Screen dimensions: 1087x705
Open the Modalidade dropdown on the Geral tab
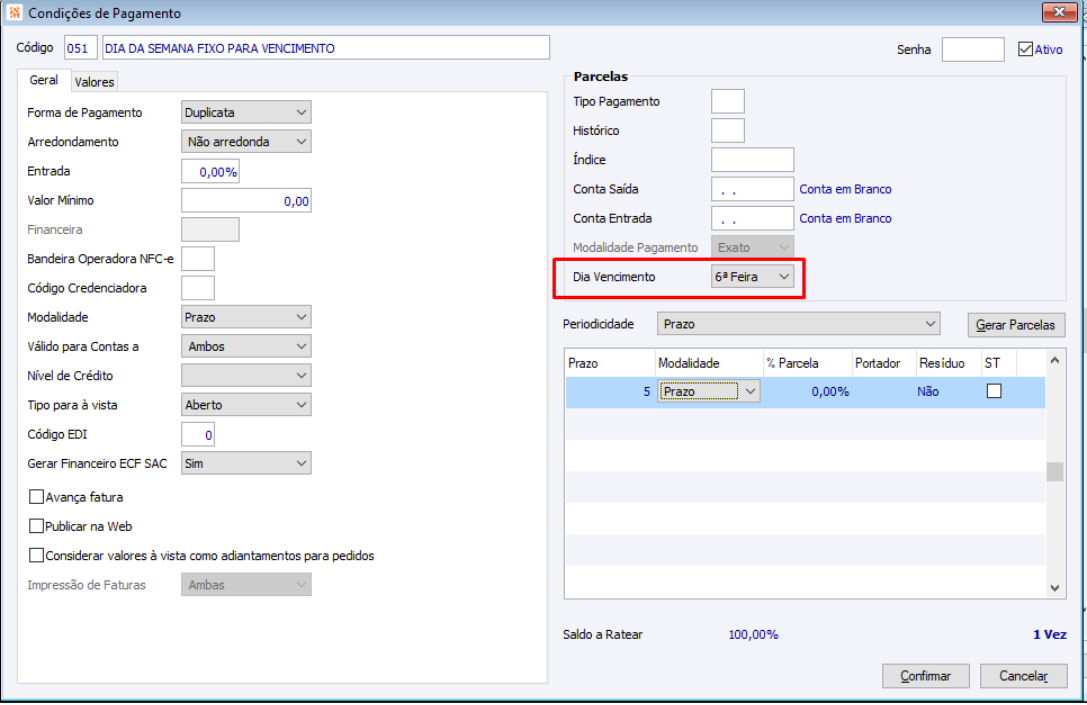(246, 317)
